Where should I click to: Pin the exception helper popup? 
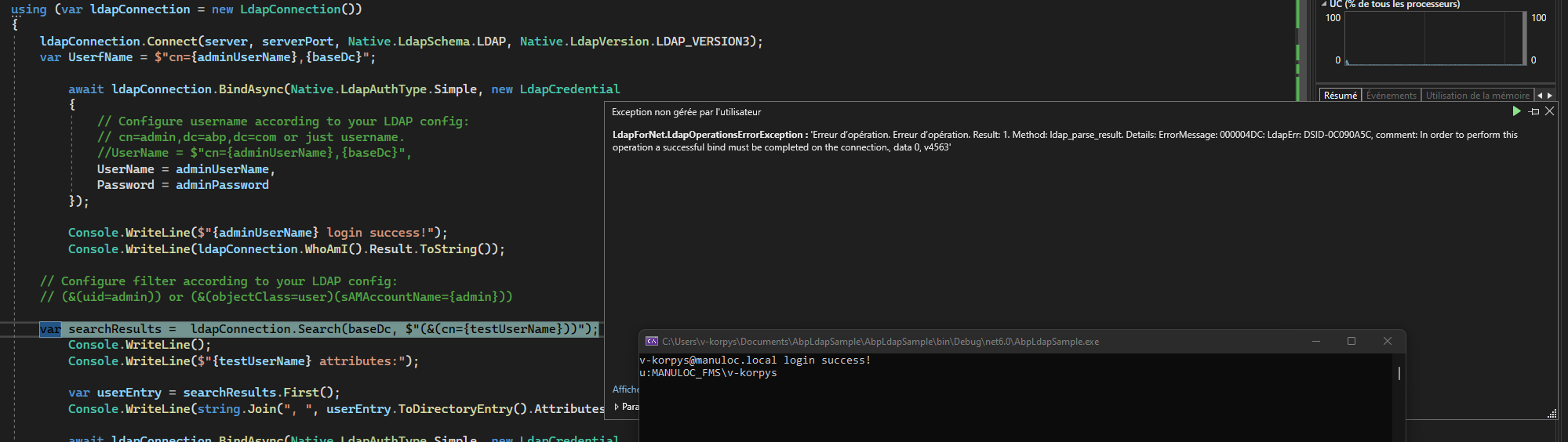[1533, 111]
